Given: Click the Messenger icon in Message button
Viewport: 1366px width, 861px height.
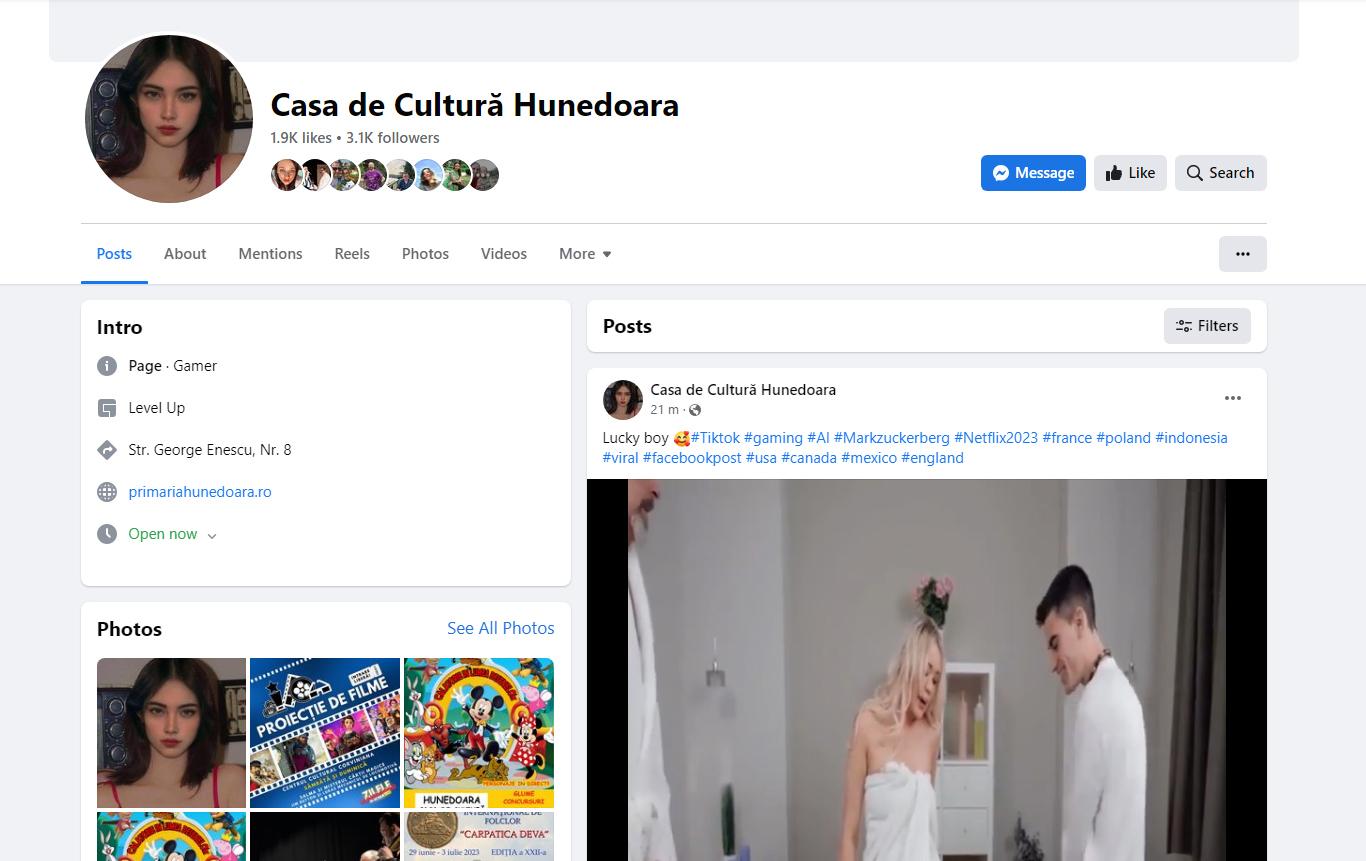Looking at the screenshot, I should [1000, 173].
